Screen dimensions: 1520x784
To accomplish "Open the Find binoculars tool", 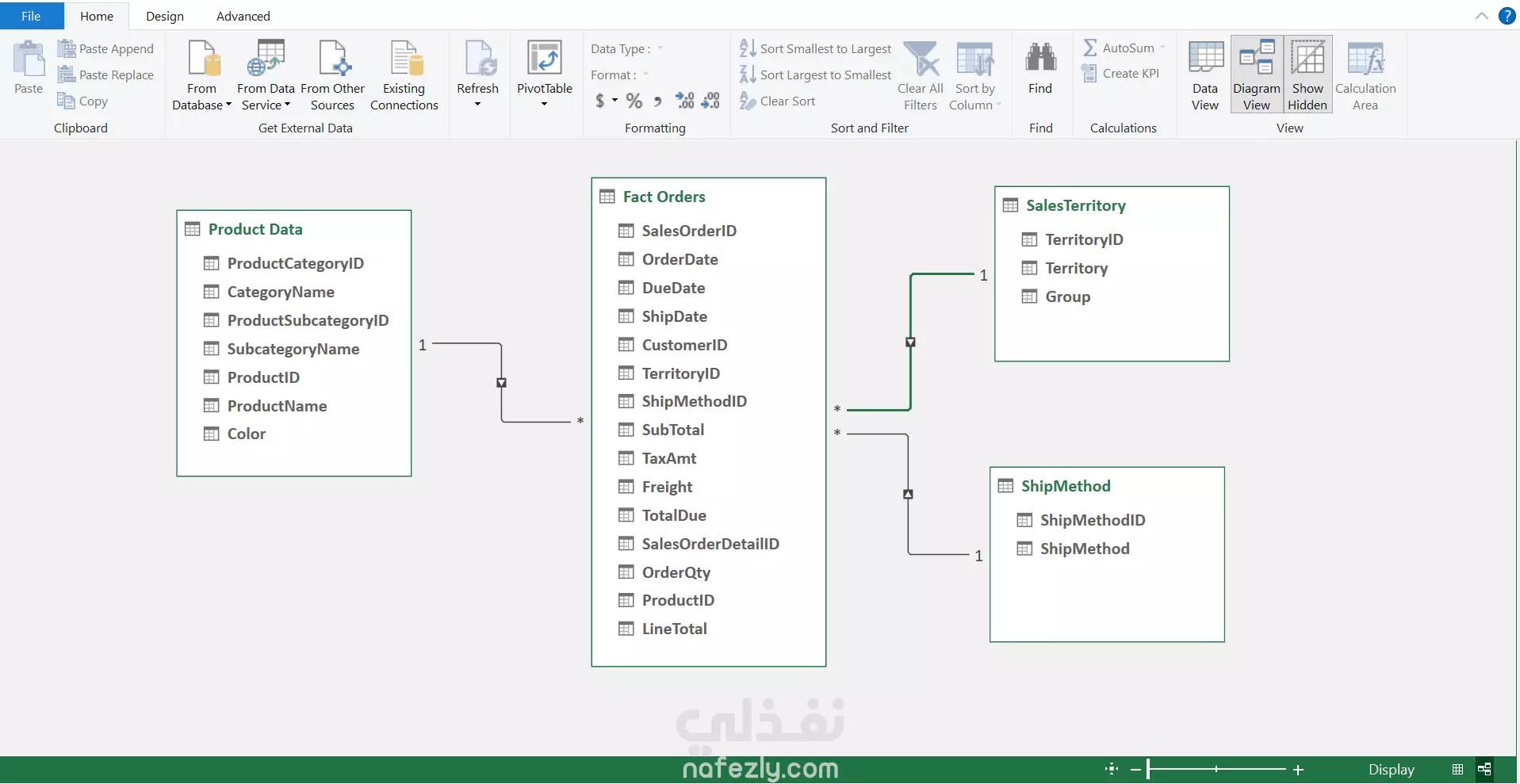I will click(x=1040, y=69).
